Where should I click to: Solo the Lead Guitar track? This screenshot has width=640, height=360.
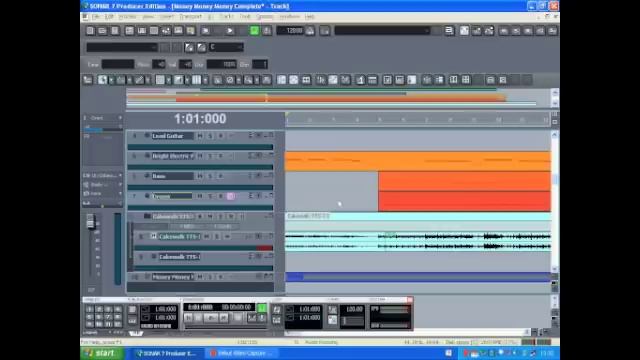[x=210, y=136]
